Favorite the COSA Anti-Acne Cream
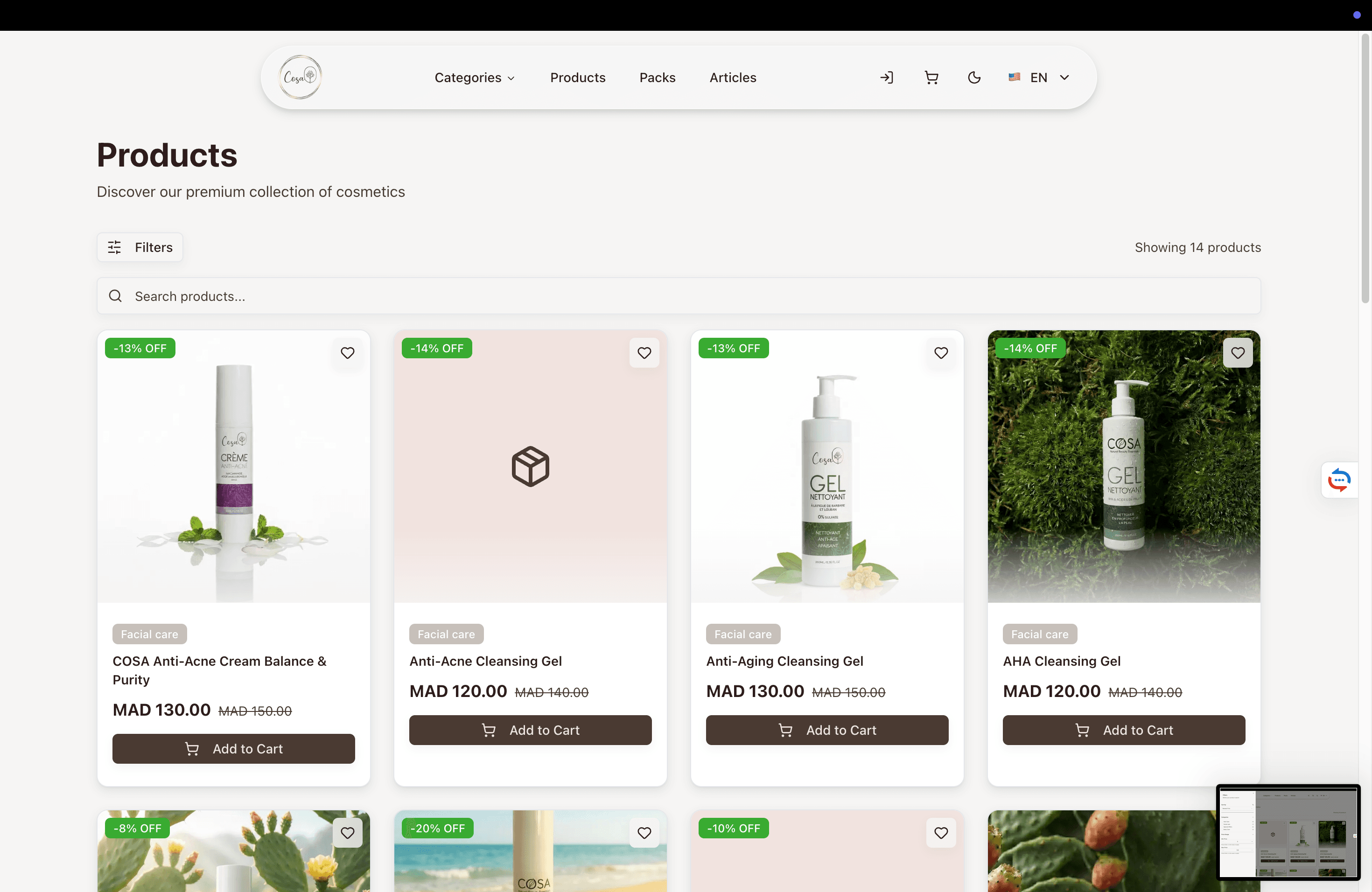 click(348, 353)
